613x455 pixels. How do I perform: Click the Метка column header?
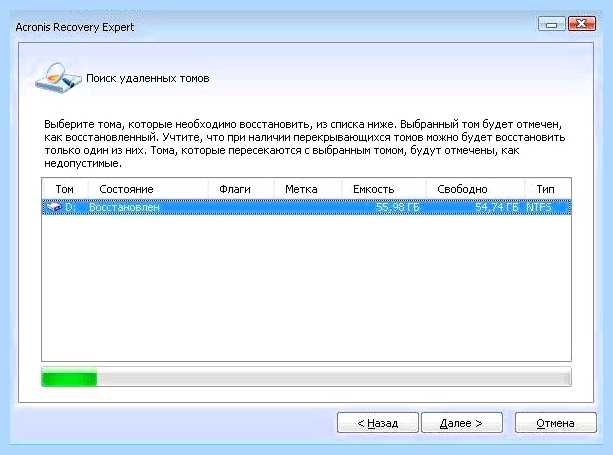[308, 189]
